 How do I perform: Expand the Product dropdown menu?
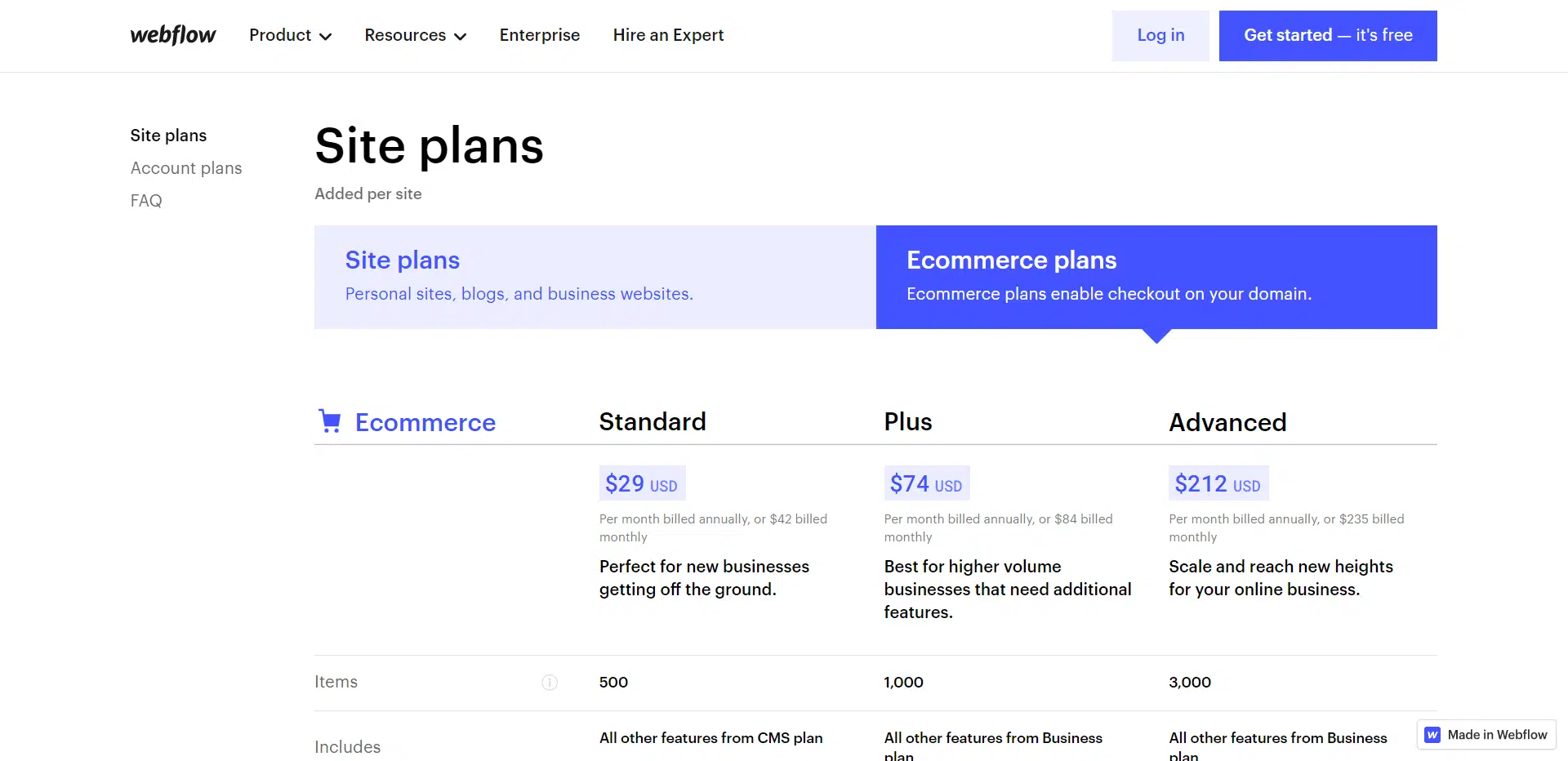[x=290, y=35]
